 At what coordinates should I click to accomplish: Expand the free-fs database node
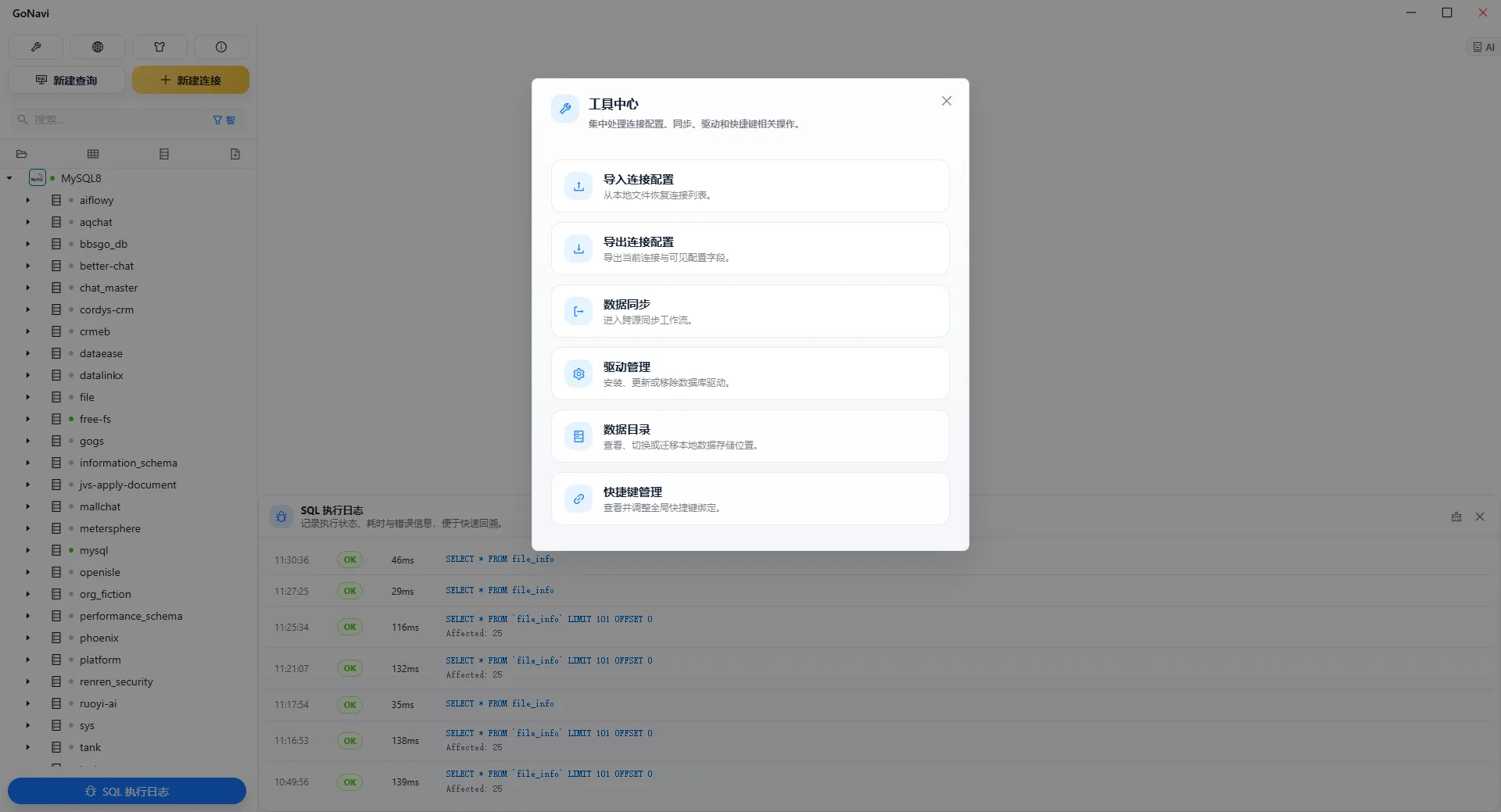(27, 419)
